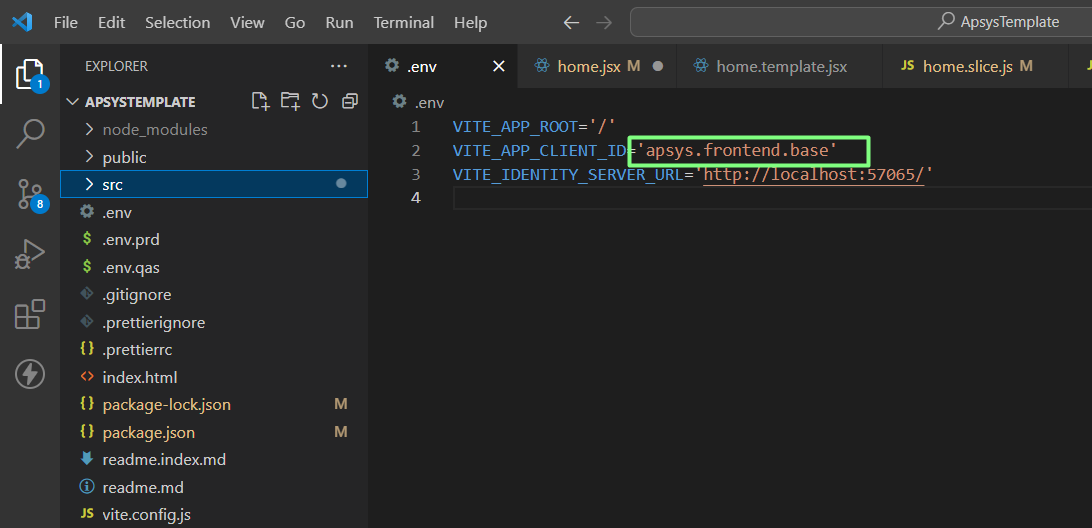
Task: Open Source Control view with 8 changes
Action: 30,194
